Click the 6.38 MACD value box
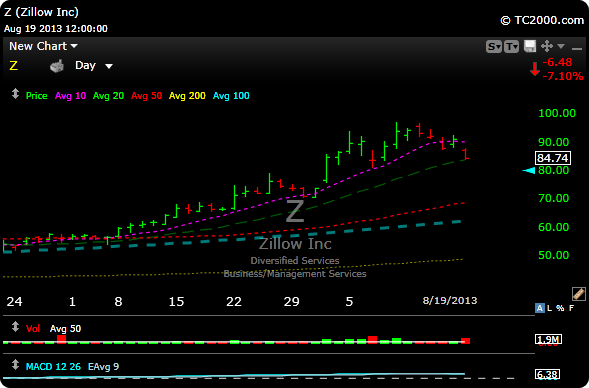The width and height of the screenshot is (589, 388). tap(548, 374)
